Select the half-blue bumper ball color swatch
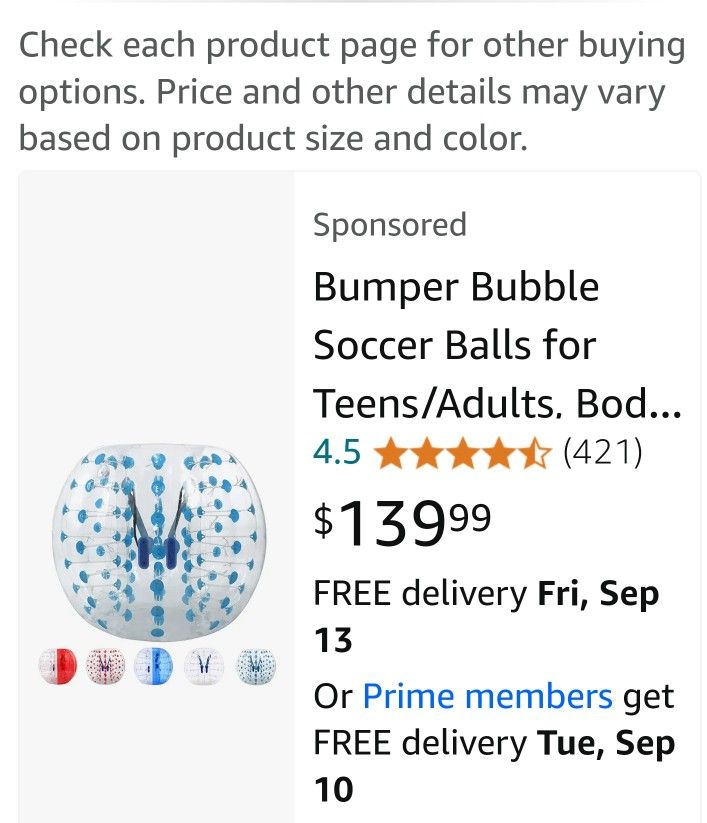Screen dimensions: 707x823 156,666
